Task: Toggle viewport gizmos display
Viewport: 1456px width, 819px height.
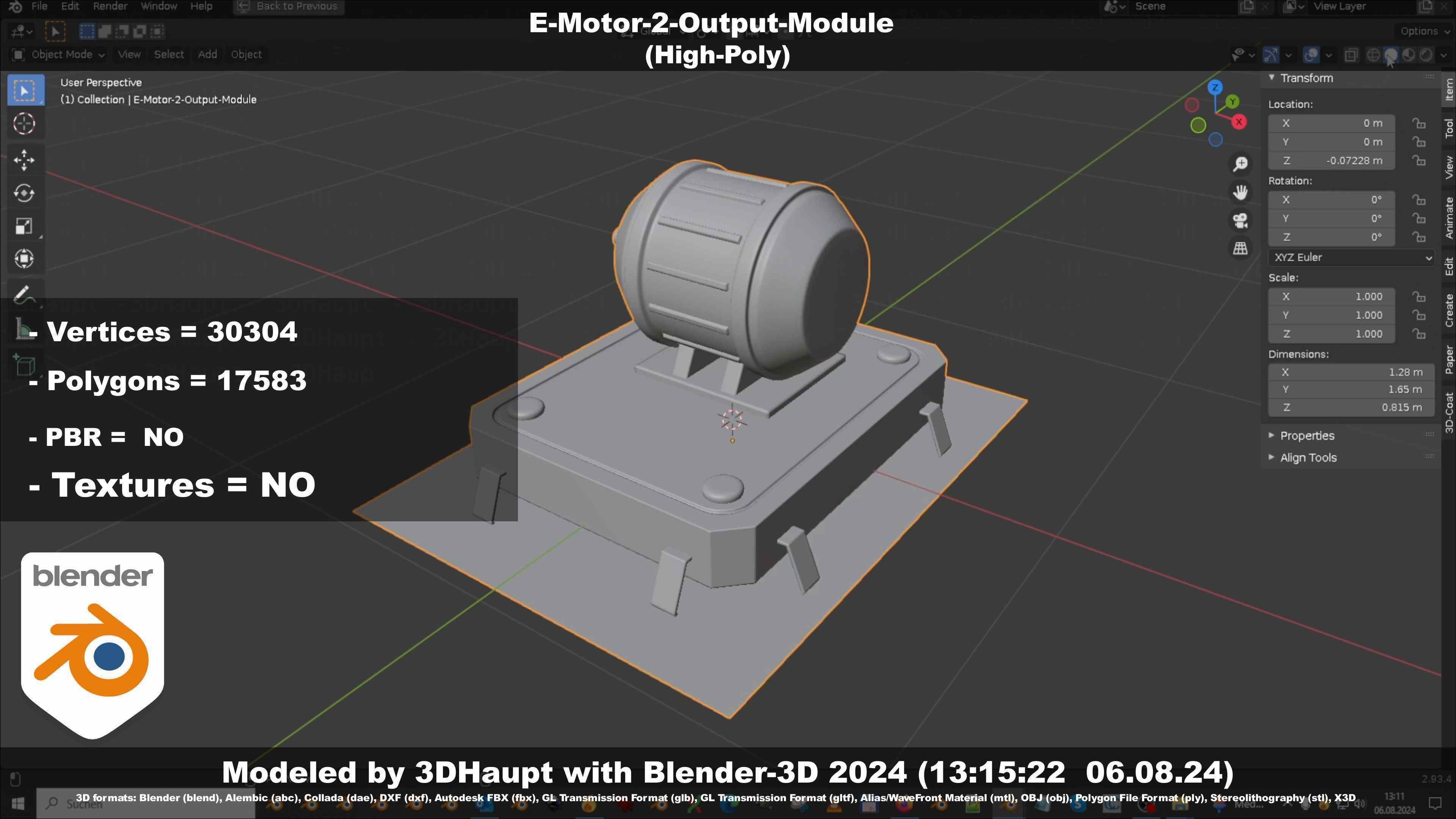Action: [x=1271, y=55]
